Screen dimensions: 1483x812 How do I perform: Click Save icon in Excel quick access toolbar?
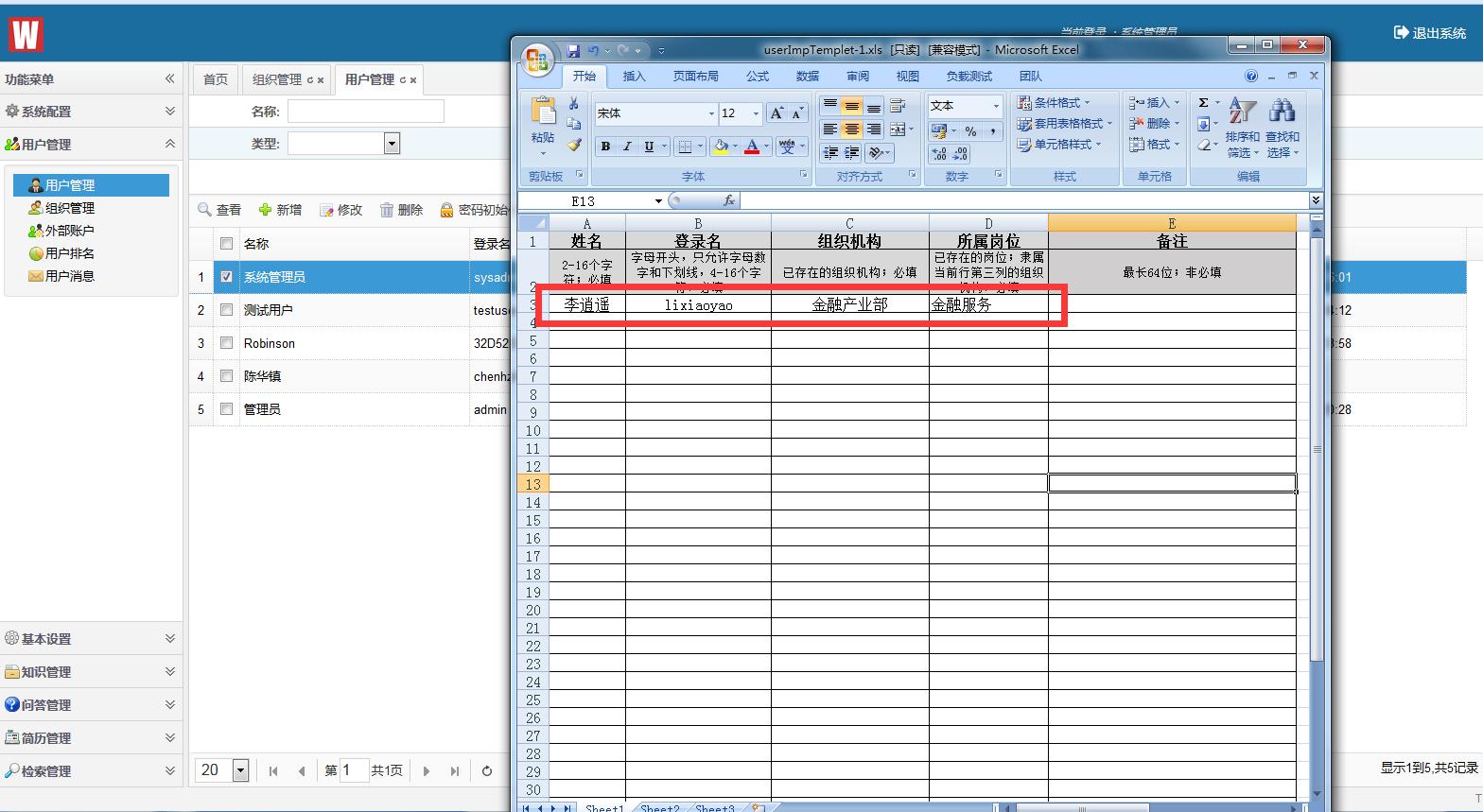[573, 50]
